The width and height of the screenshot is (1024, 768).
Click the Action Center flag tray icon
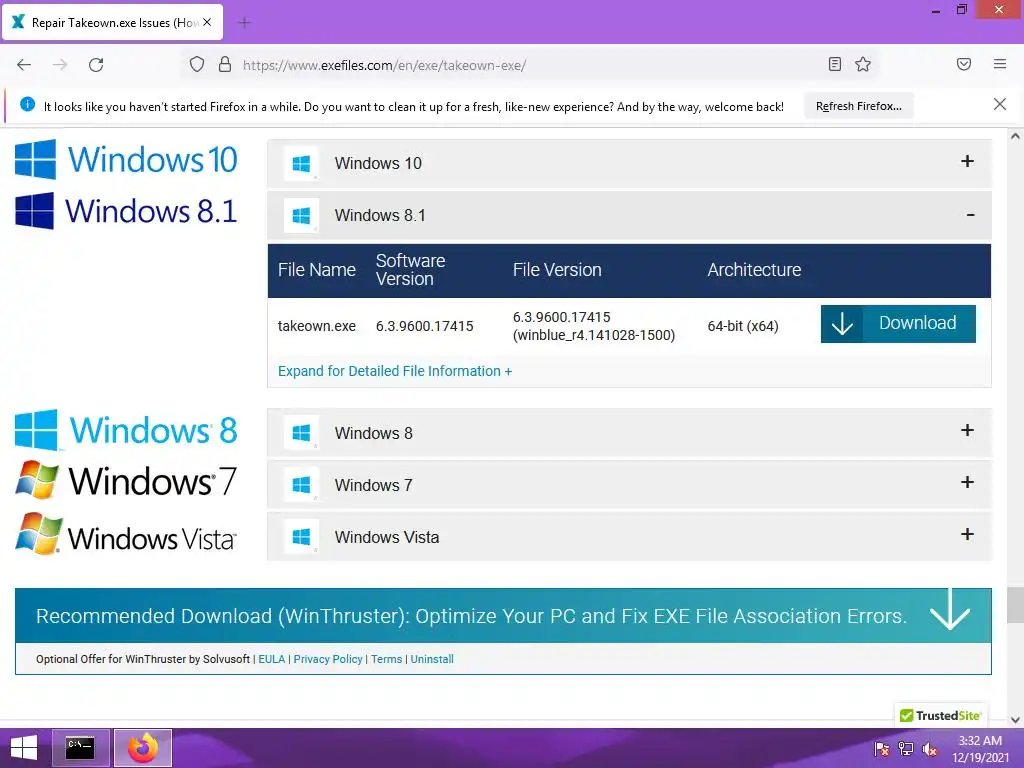pos(882,748)
